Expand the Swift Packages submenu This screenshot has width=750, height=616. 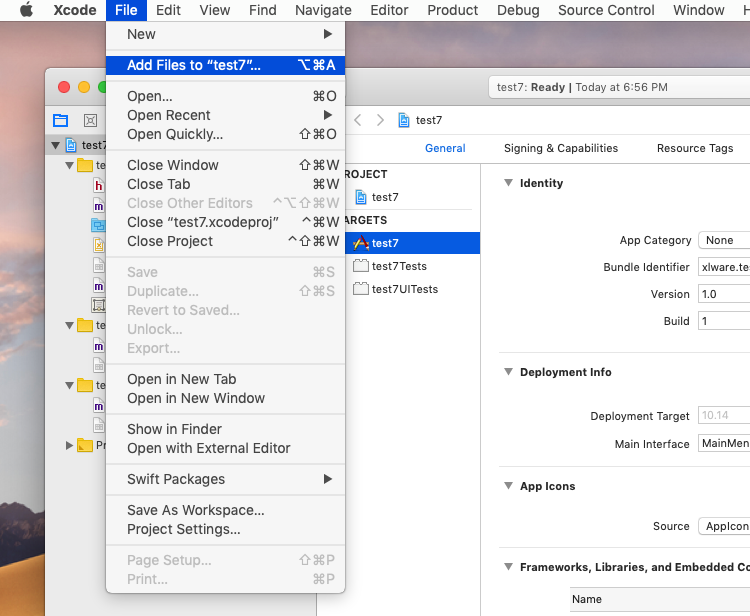click(225, 479)
